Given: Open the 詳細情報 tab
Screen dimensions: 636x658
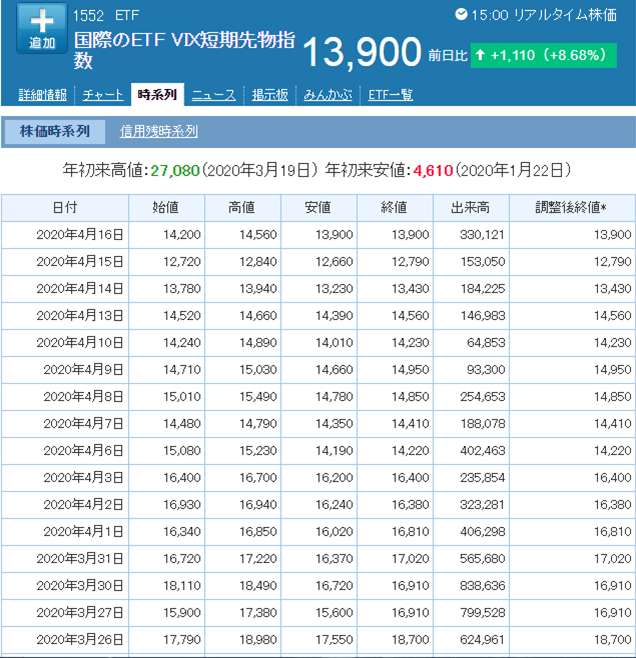Looking at the screenshot, I should 42,95.
